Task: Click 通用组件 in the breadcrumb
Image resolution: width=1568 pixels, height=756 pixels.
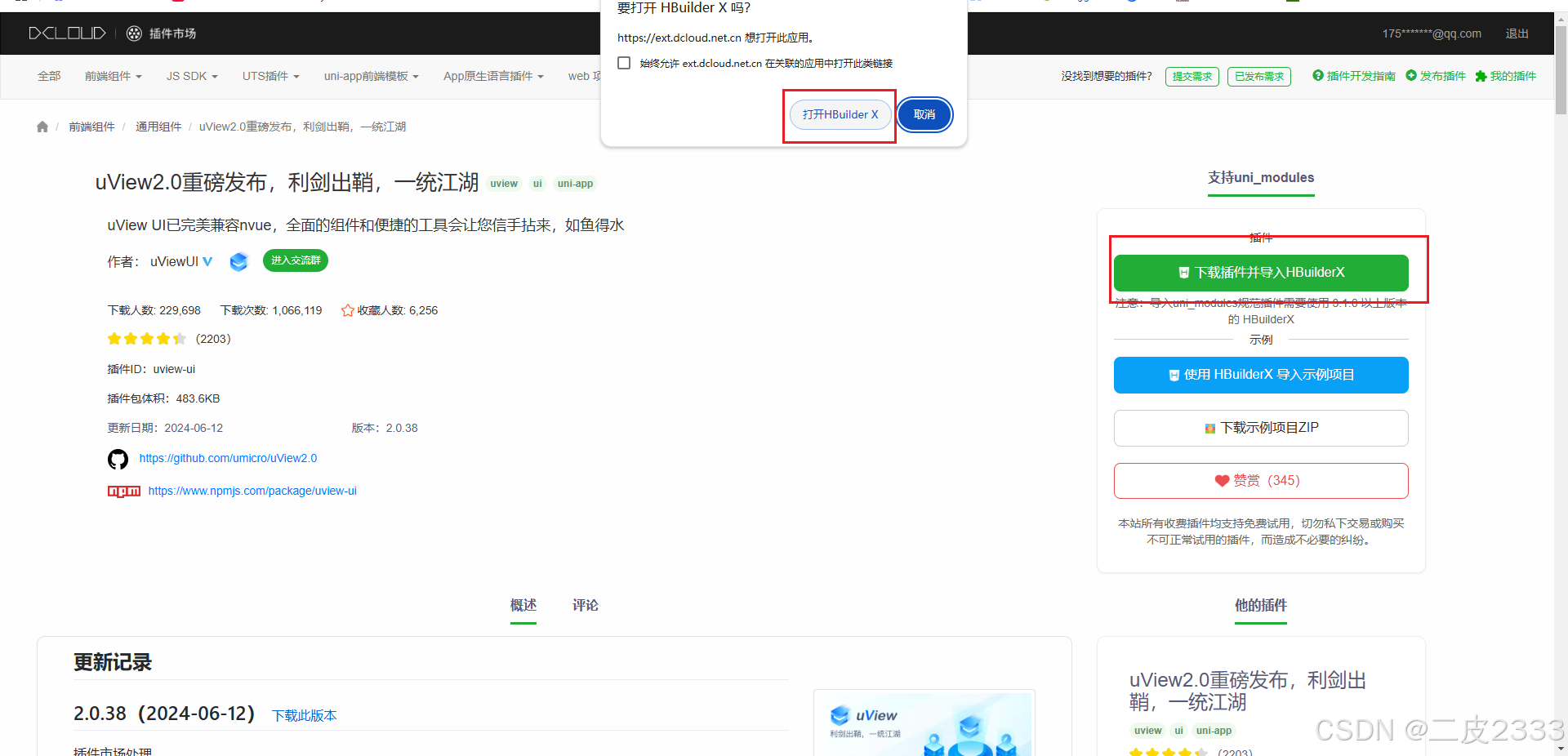Action: click(158, 127)
